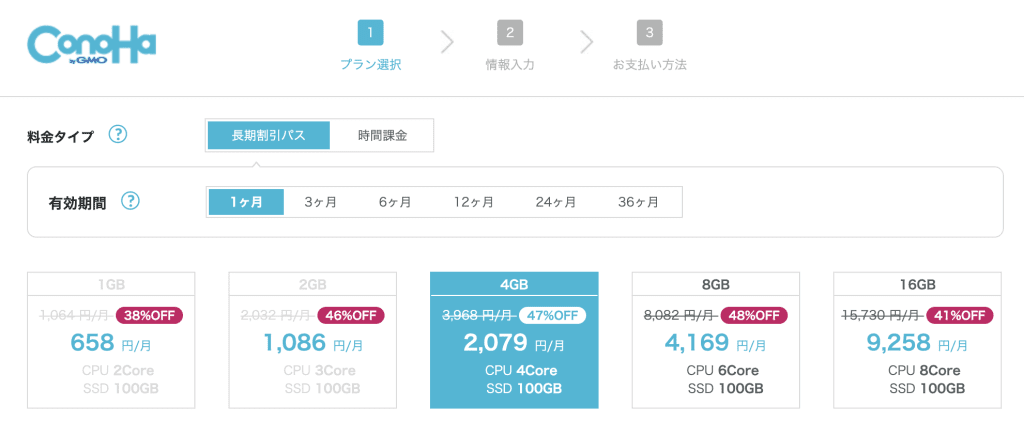Click step 2 情報入力 indicator

510,46
